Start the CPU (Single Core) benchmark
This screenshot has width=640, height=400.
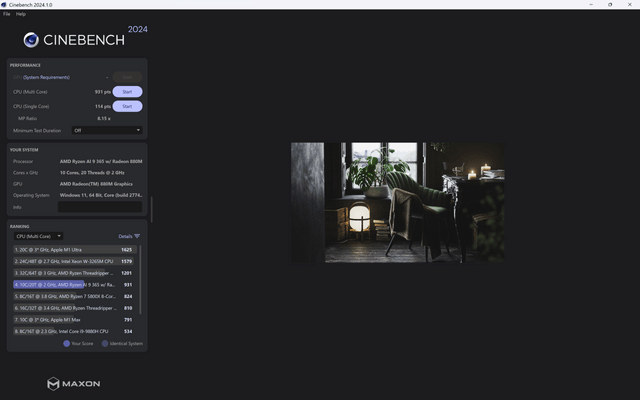click(x=127, y=107)
